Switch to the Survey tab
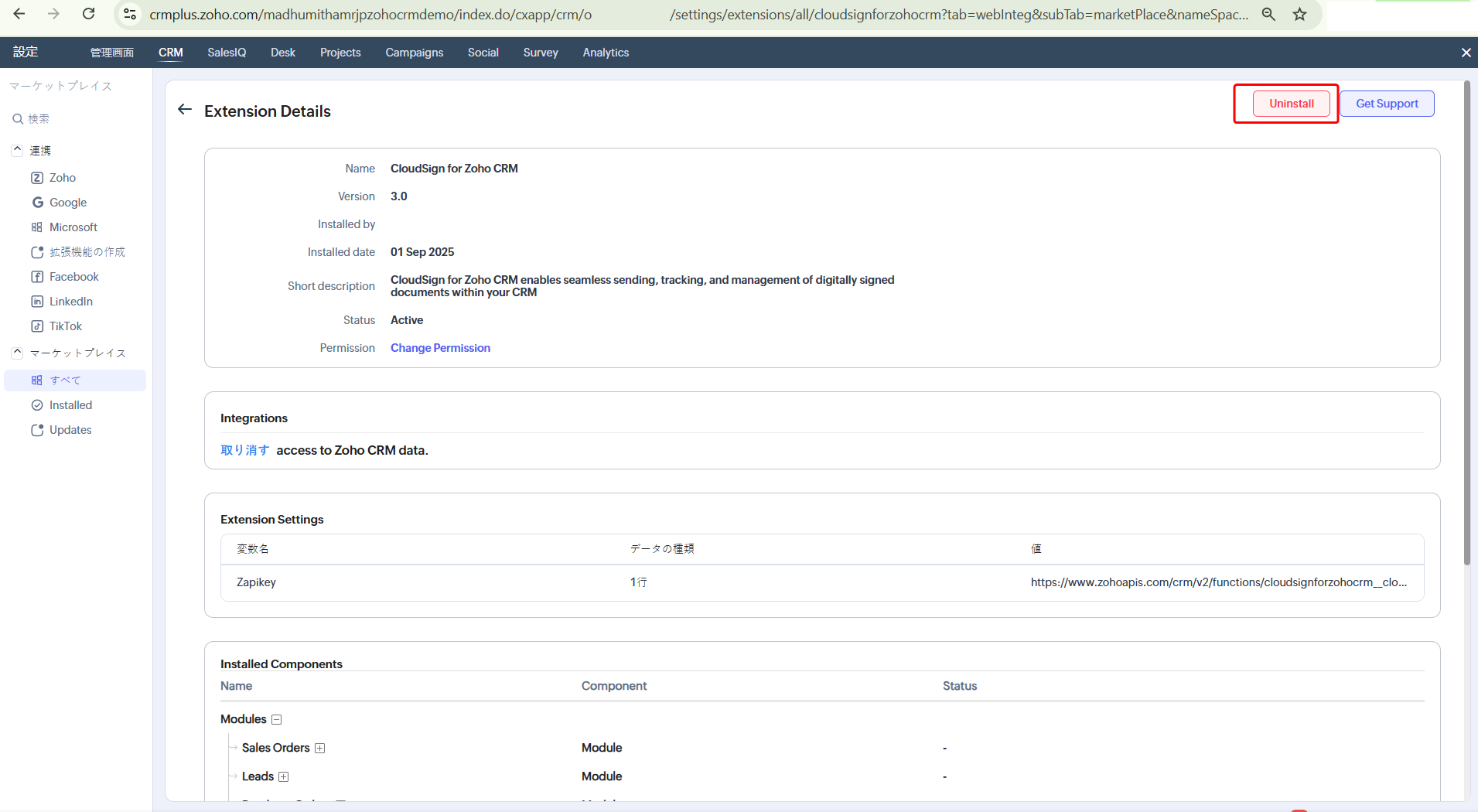This screenshot has height=812, width=1478. [541, 53]
